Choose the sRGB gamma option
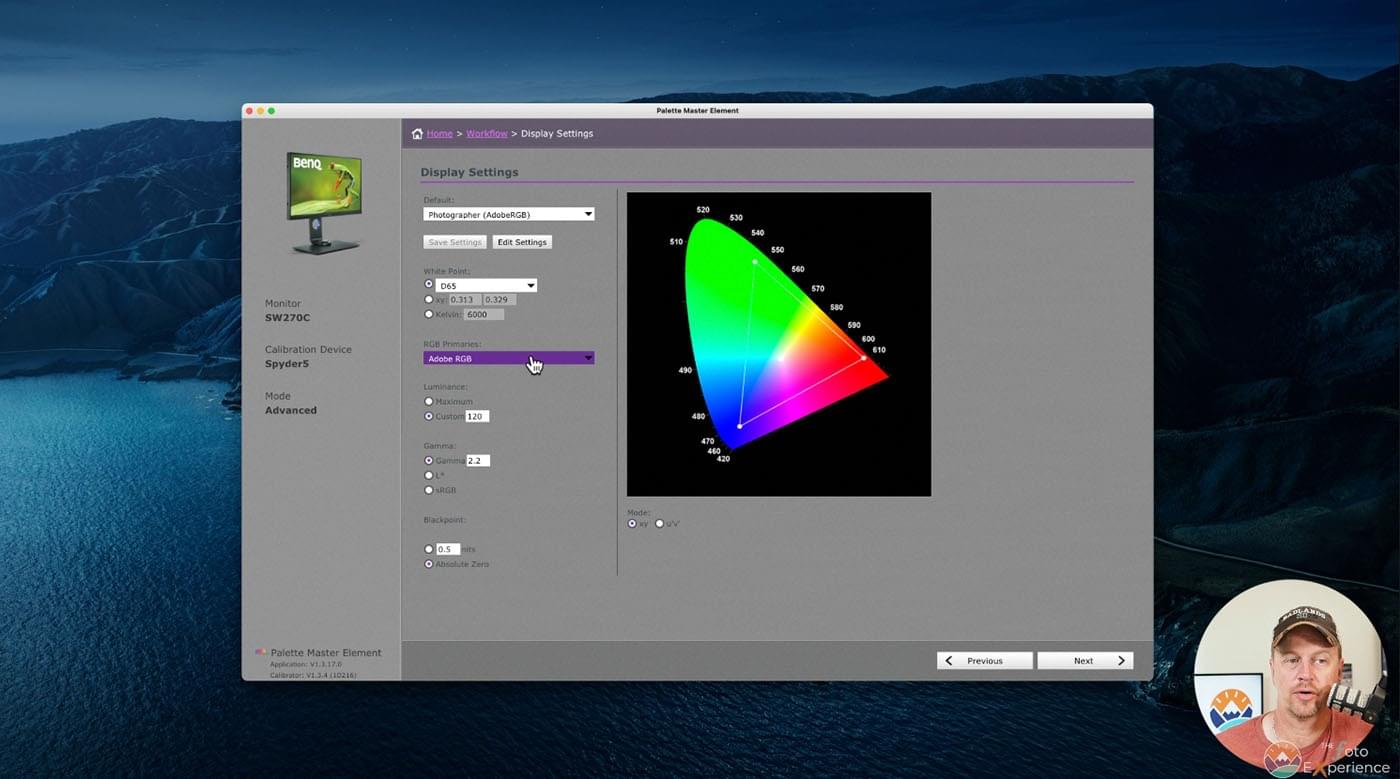 click(429, 490)
